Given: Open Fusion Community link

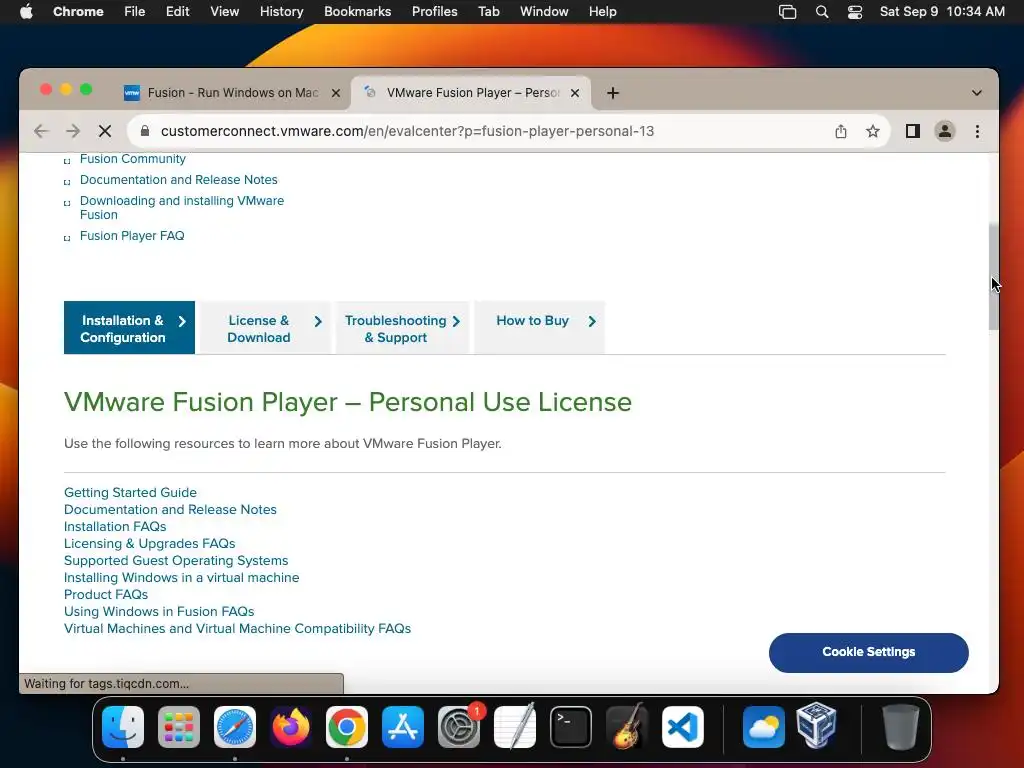Looking at the screenshot, I should pos(133,159).
